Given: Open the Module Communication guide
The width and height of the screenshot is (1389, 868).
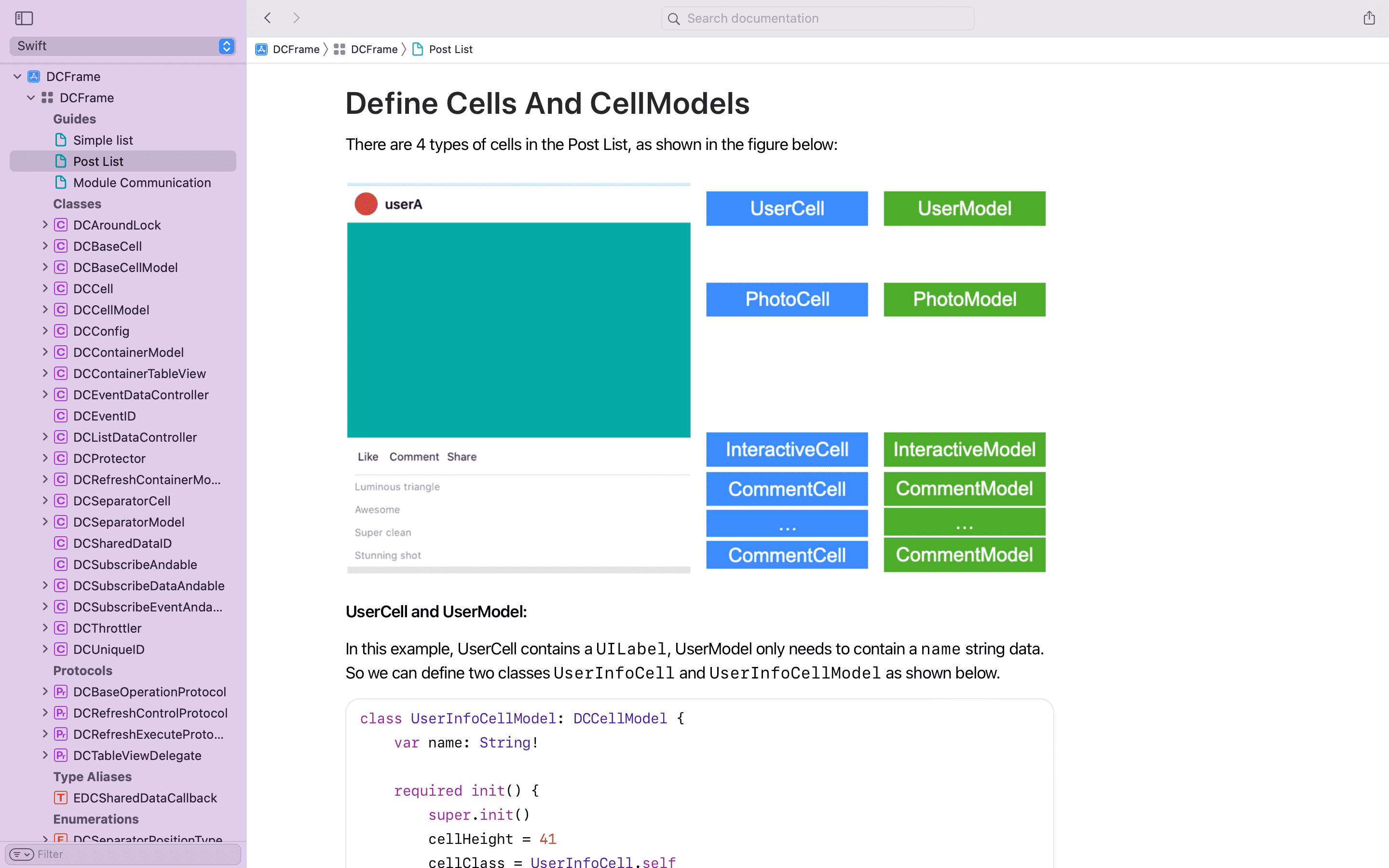Looking at the screenshot, I should [142, 183].
